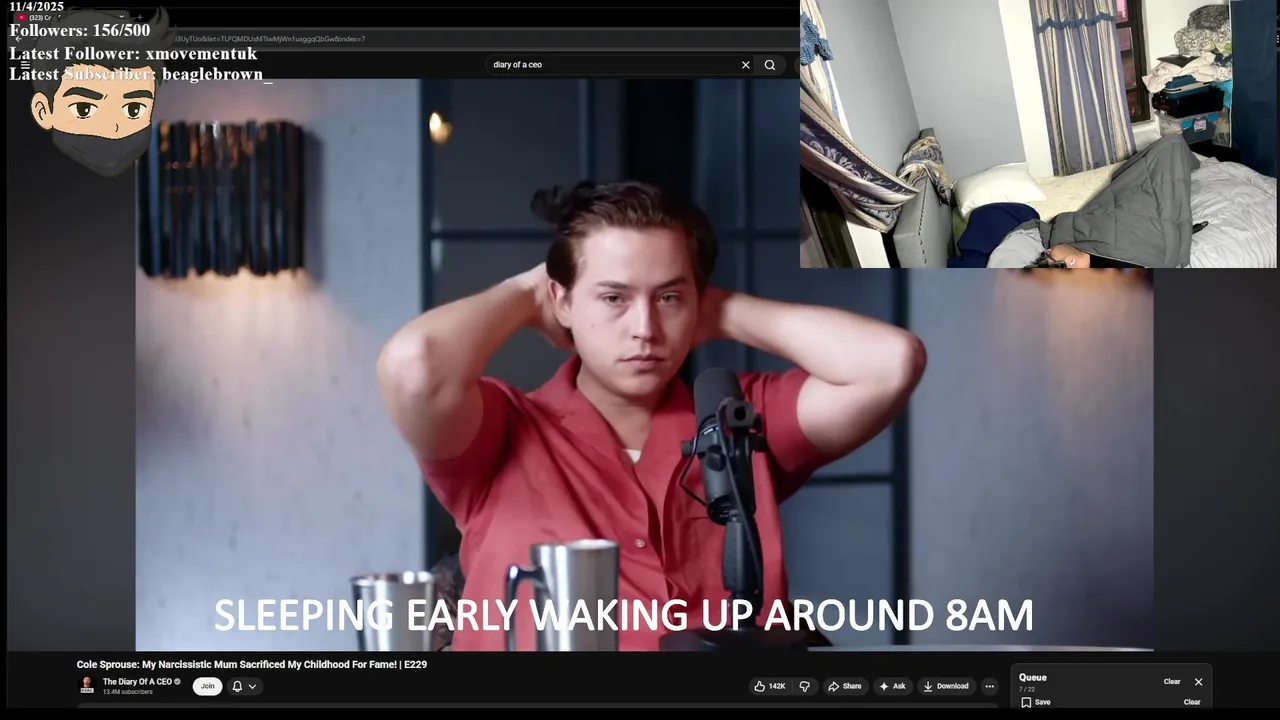Screen dimensions: 1280x720
Task: Open the YouTube hamburger guide menu
Action: point(25,65)
